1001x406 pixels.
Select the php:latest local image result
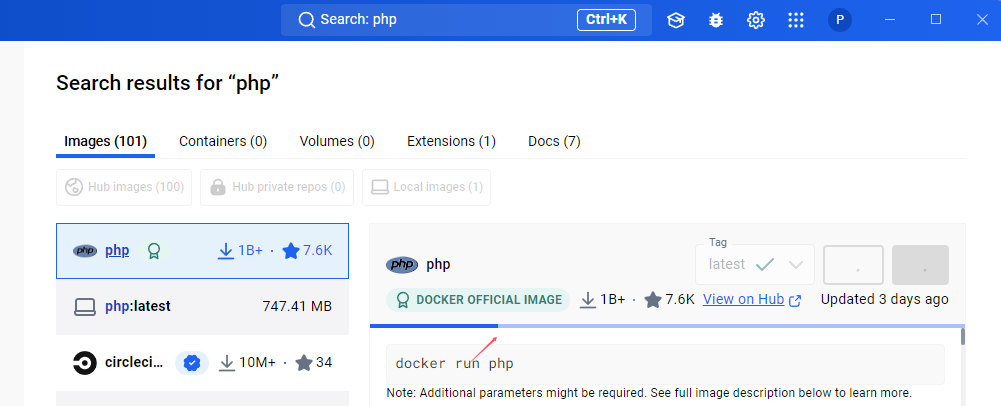click(x=202, y=306)
